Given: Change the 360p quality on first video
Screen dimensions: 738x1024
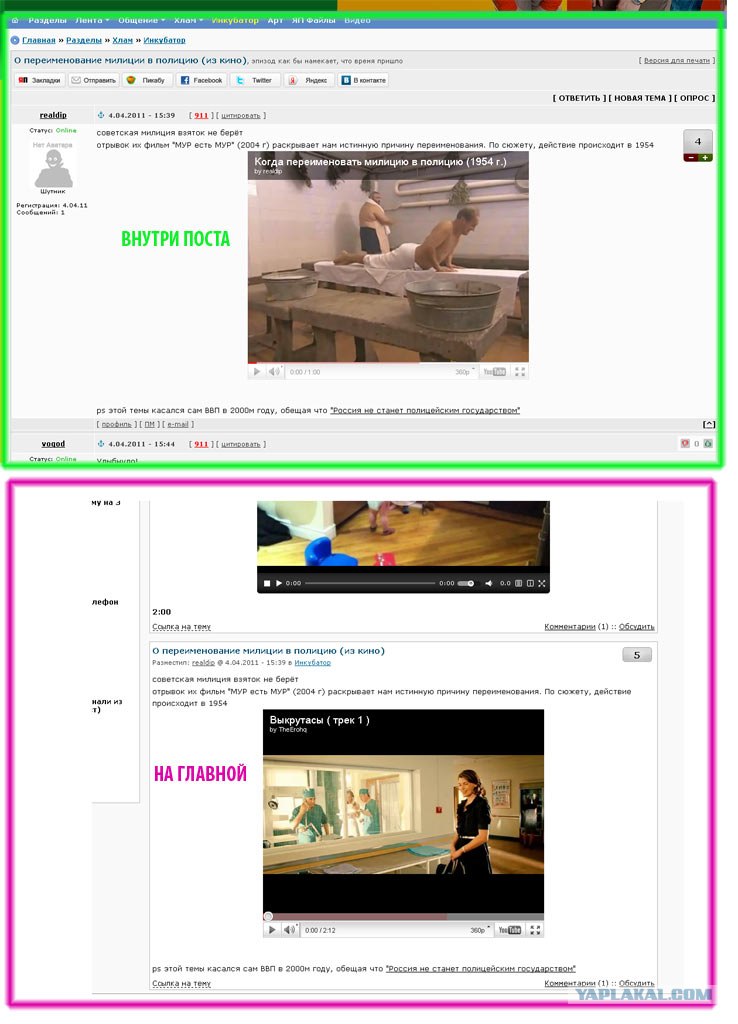Looking at the screenshot, I should tap(465, 372).
